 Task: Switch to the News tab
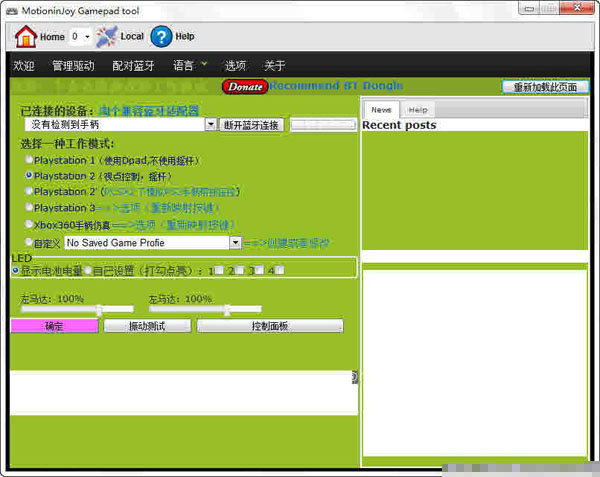tap(381, 110)
